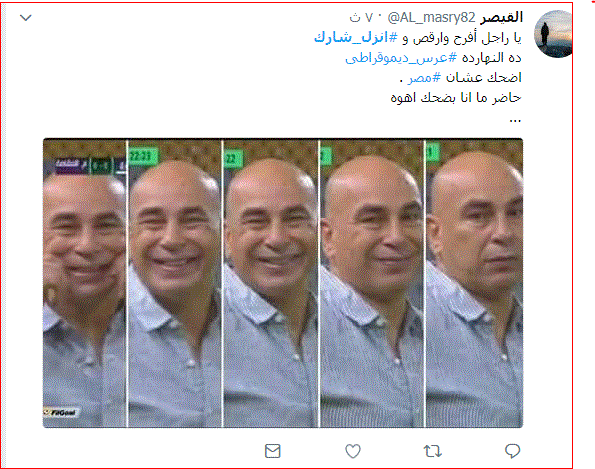Visit the @AL_masry82 handle

pos(431,17)
